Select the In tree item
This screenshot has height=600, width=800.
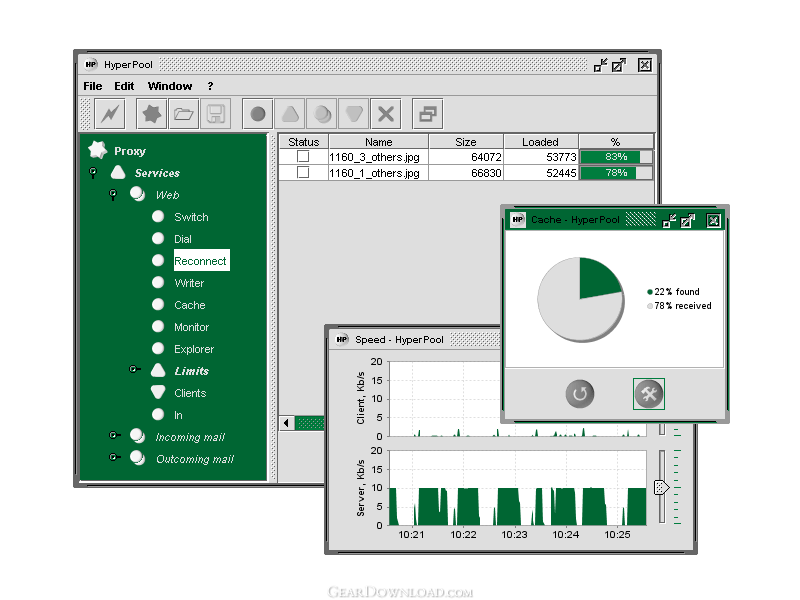coord(178,415)
